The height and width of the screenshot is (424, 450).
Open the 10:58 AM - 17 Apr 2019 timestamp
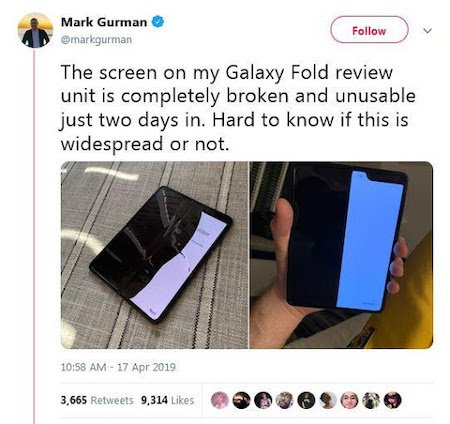click(x=118, y=367)
